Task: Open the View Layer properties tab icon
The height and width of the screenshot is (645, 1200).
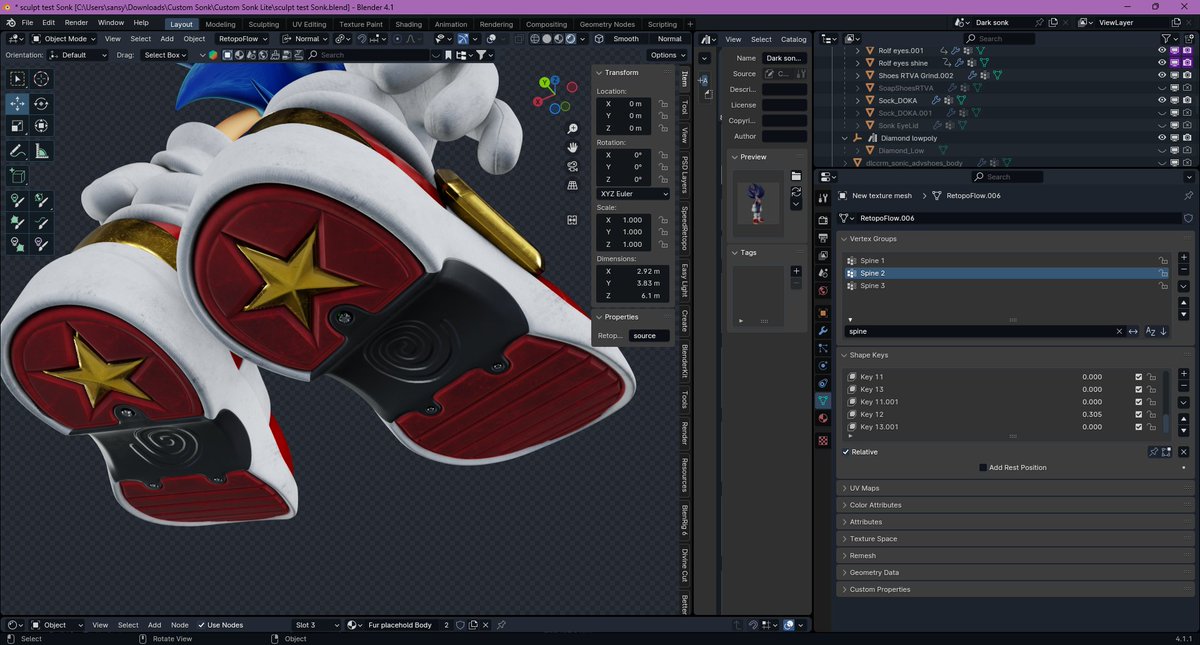Action: click(x=823, y=256)
